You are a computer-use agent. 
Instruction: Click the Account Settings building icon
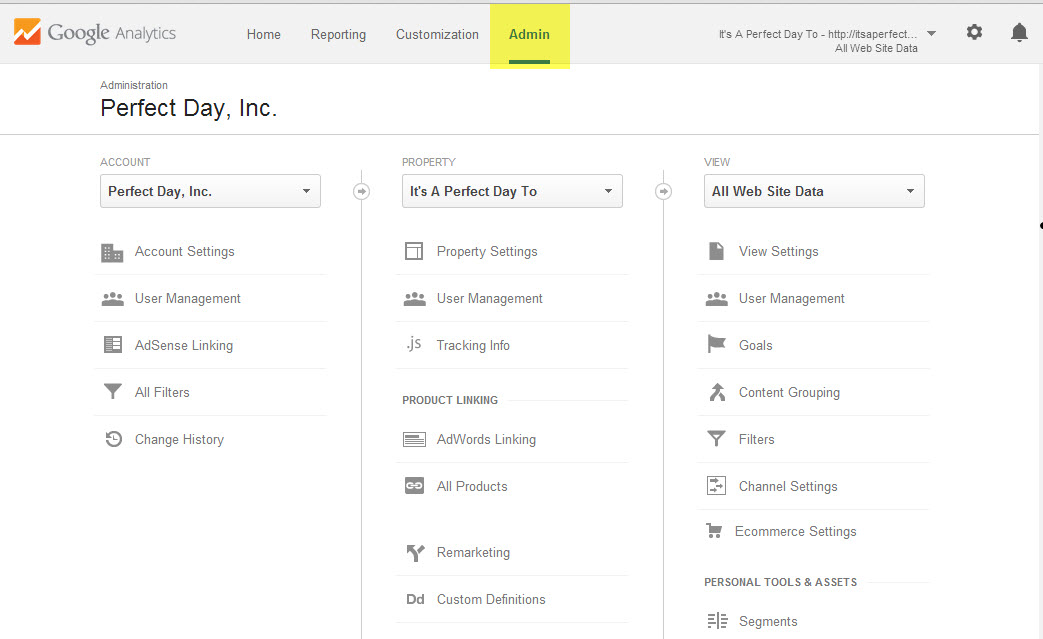(112, 252)
